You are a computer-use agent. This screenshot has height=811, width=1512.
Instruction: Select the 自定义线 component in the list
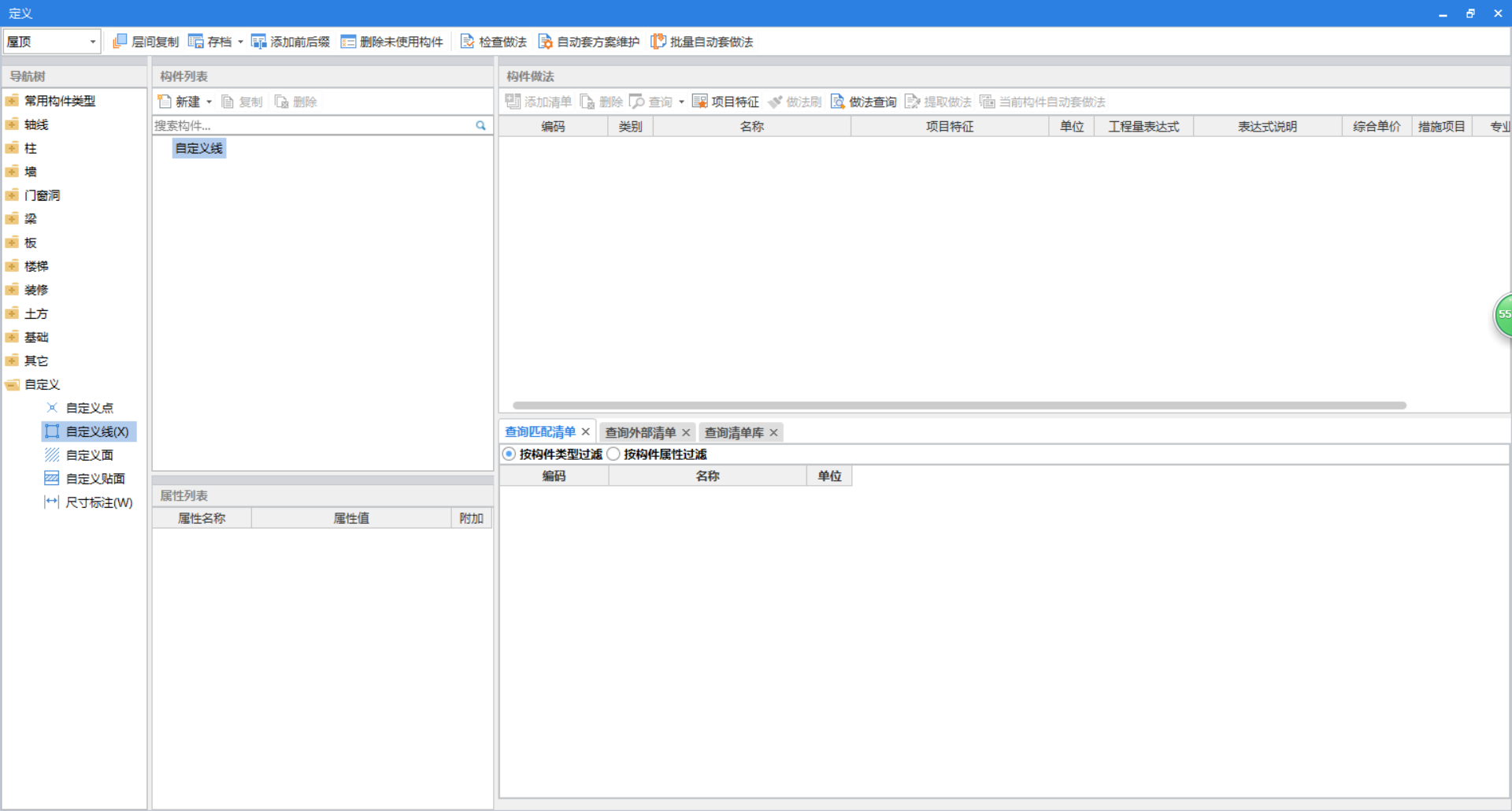pos(199,148)
